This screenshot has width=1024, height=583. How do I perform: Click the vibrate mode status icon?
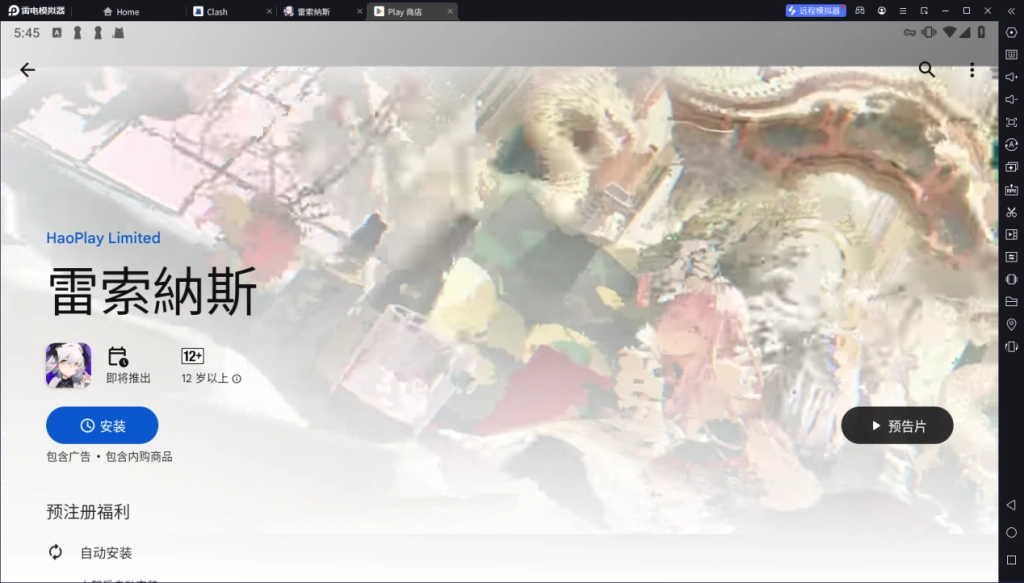point(929,33)
